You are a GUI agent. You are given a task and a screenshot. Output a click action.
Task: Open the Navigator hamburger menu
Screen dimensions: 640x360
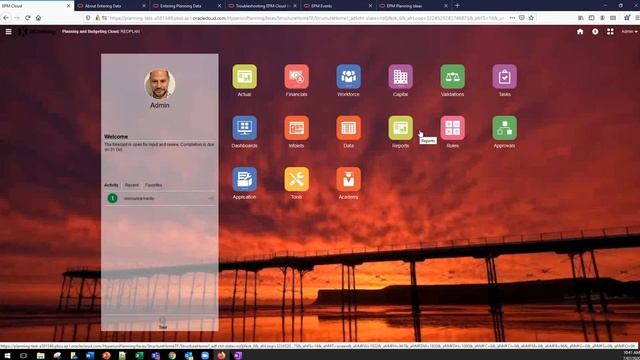[9, 31]
